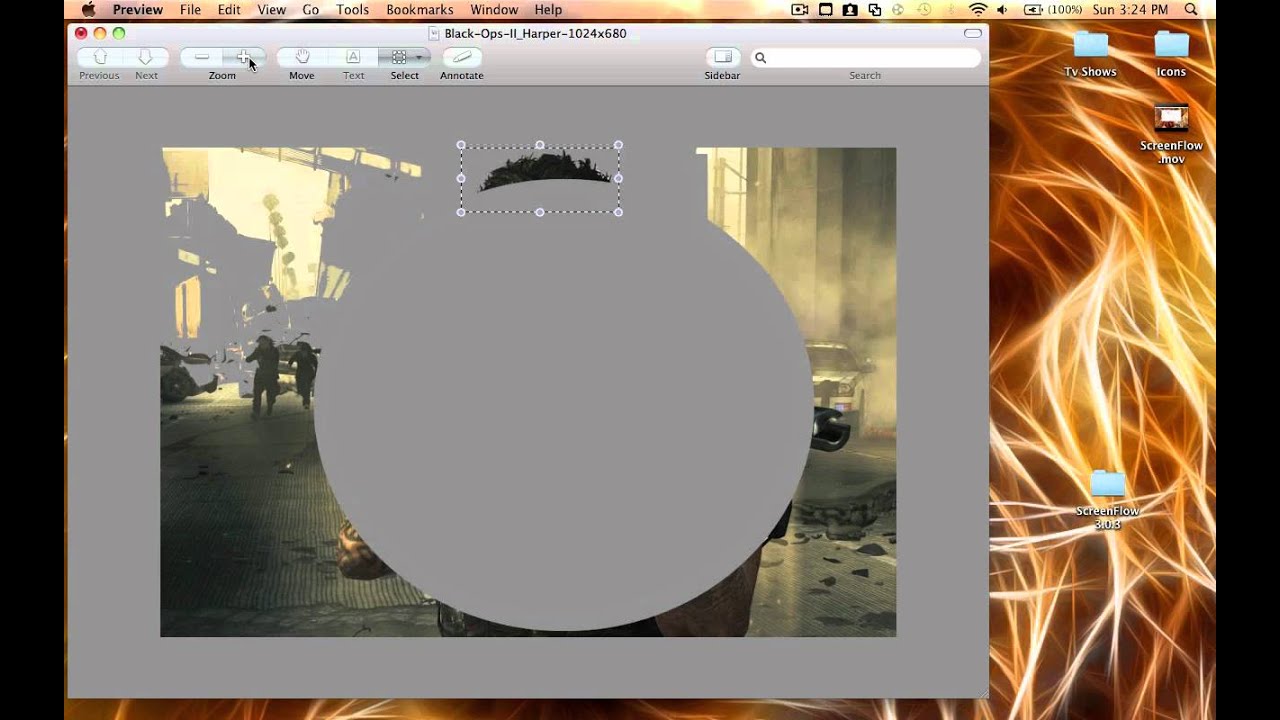Open Spotlight search magnifier

1190,9
